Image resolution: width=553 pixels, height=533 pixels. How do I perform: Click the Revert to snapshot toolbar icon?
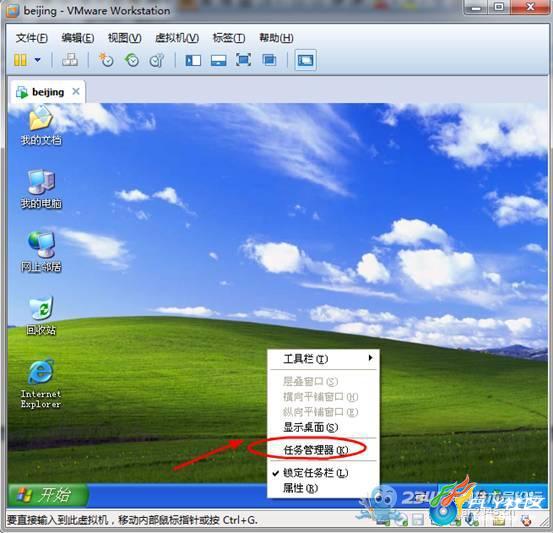132,60
